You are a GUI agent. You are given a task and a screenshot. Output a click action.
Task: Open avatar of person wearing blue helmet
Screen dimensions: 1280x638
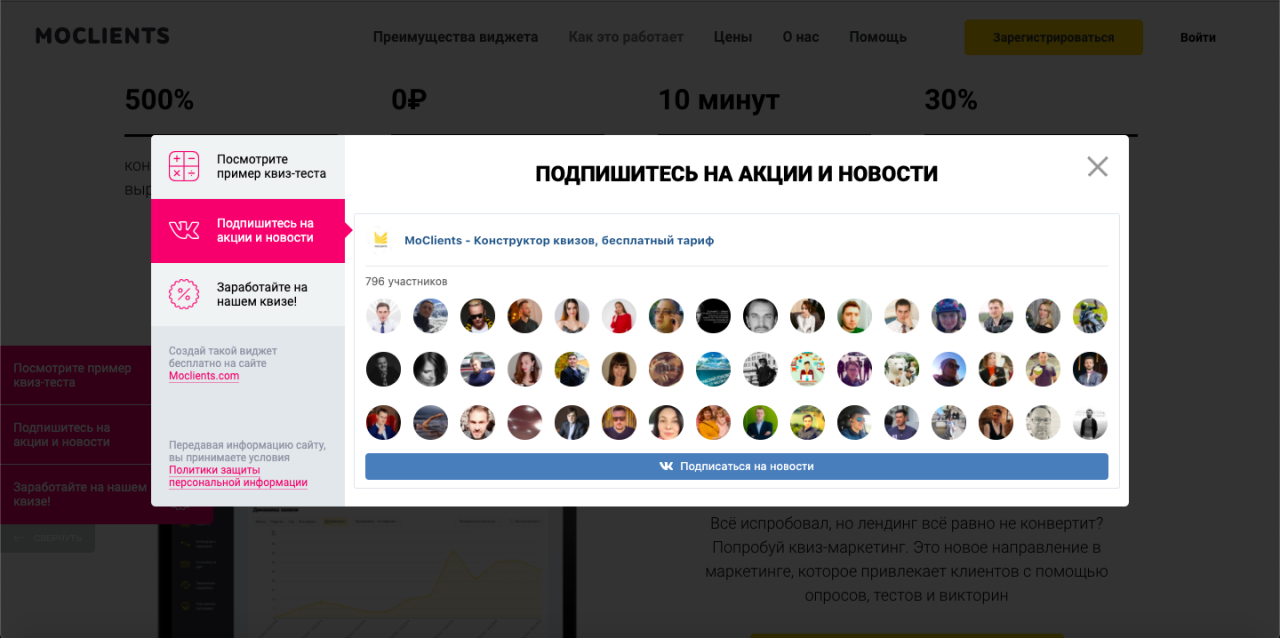click(x=949, y=316)
